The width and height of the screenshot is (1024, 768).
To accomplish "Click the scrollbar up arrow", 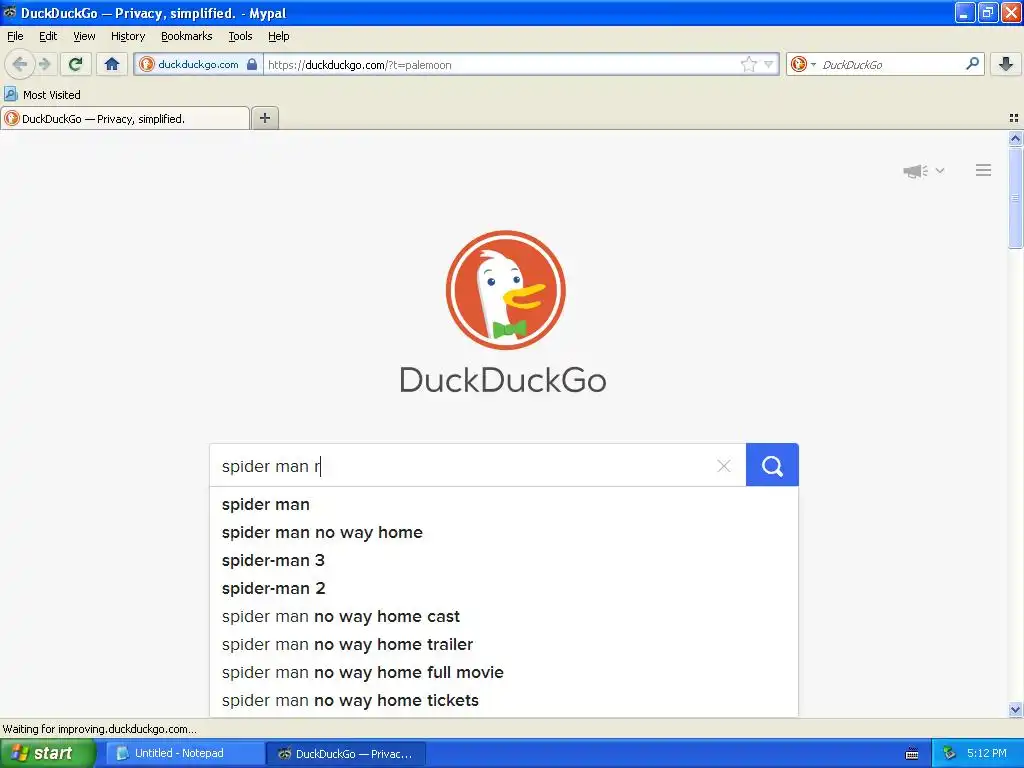I will click(1015, 138).
